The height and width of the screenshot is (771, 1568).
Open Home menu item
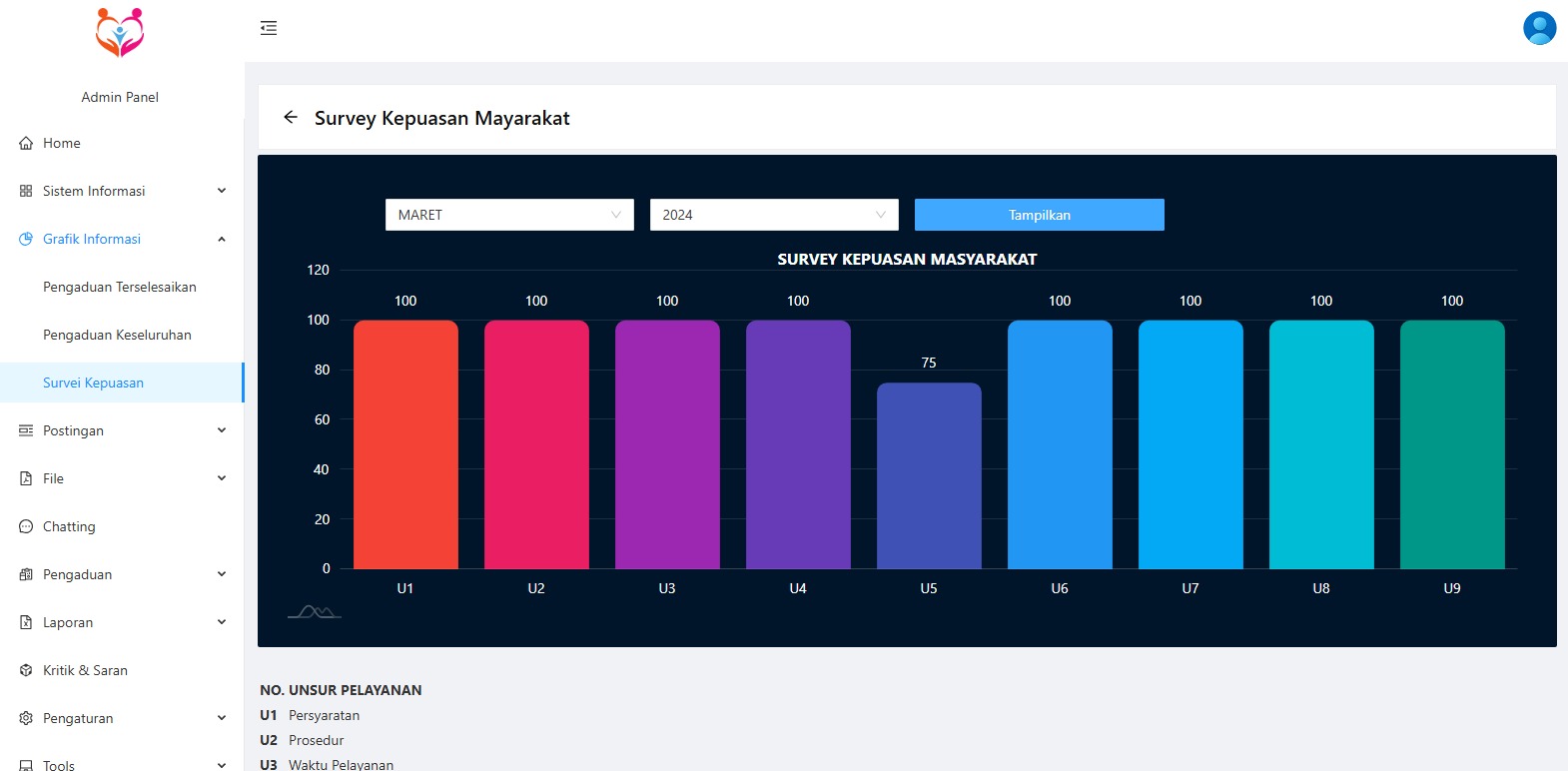122,143
